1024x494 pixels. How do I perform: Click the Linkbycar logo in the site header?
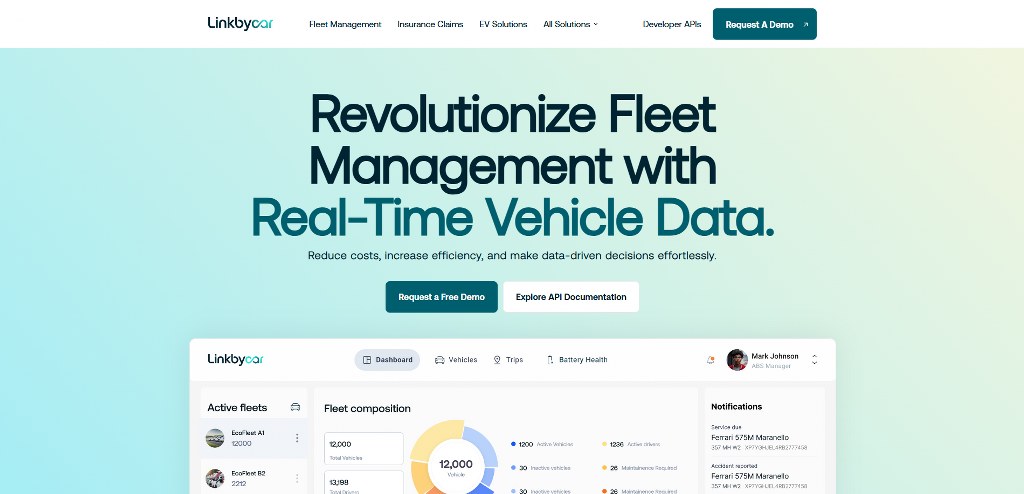240,24
